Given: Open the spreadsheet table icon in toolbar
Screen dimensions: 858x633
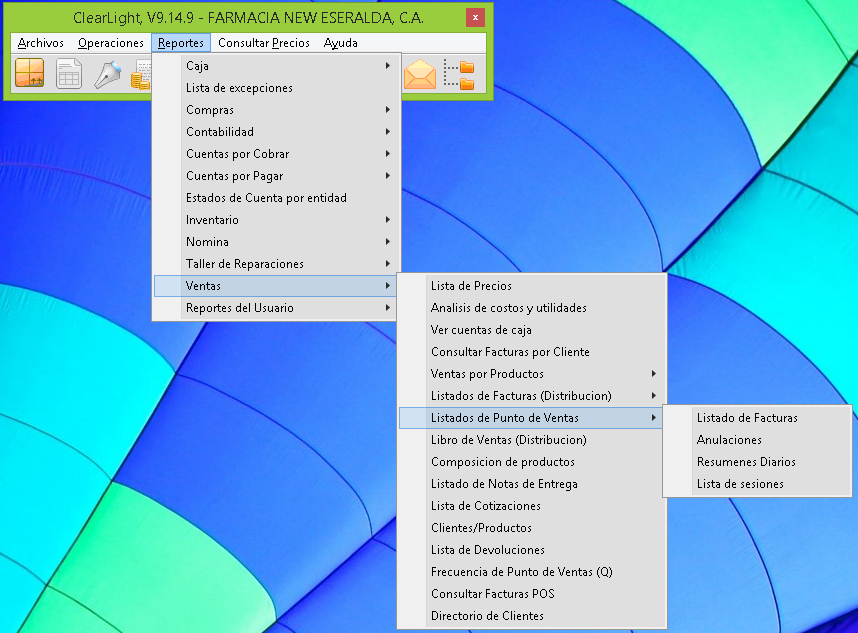Looking at the screenshot, I should pyautogui.click(x=69, y=74).
